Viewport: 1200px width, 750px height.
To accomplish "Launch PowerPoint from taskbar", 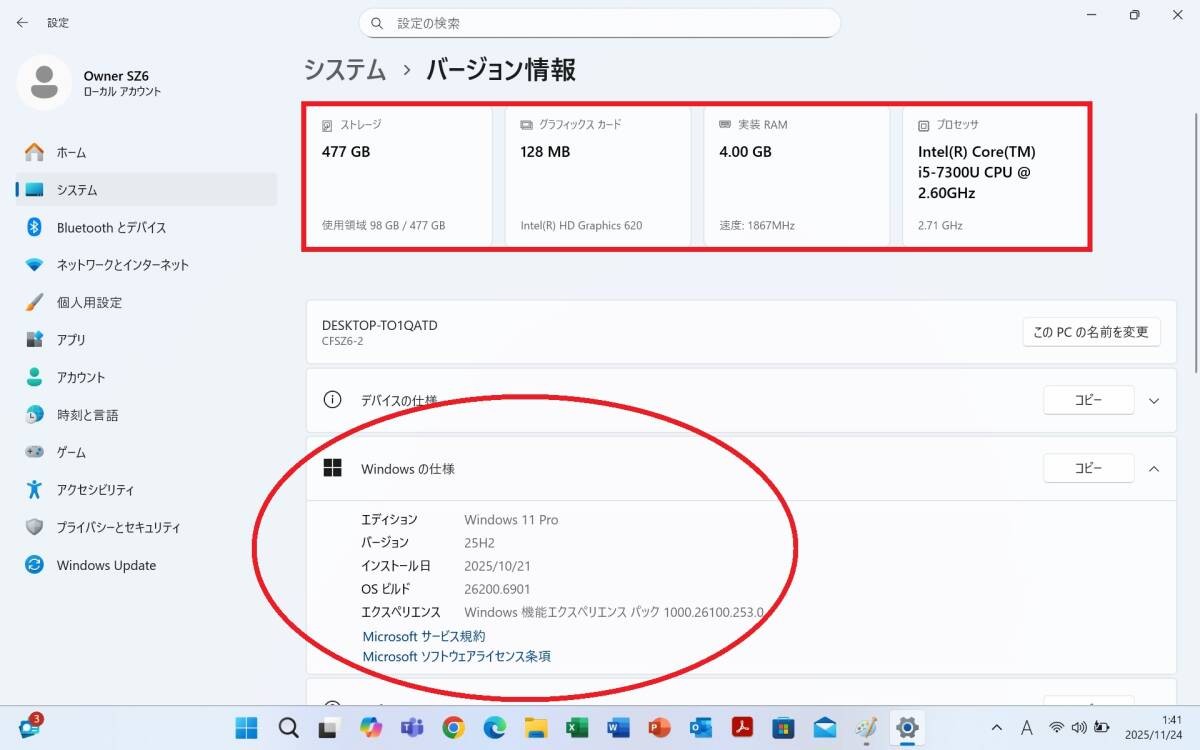I will tap(659, 727).
